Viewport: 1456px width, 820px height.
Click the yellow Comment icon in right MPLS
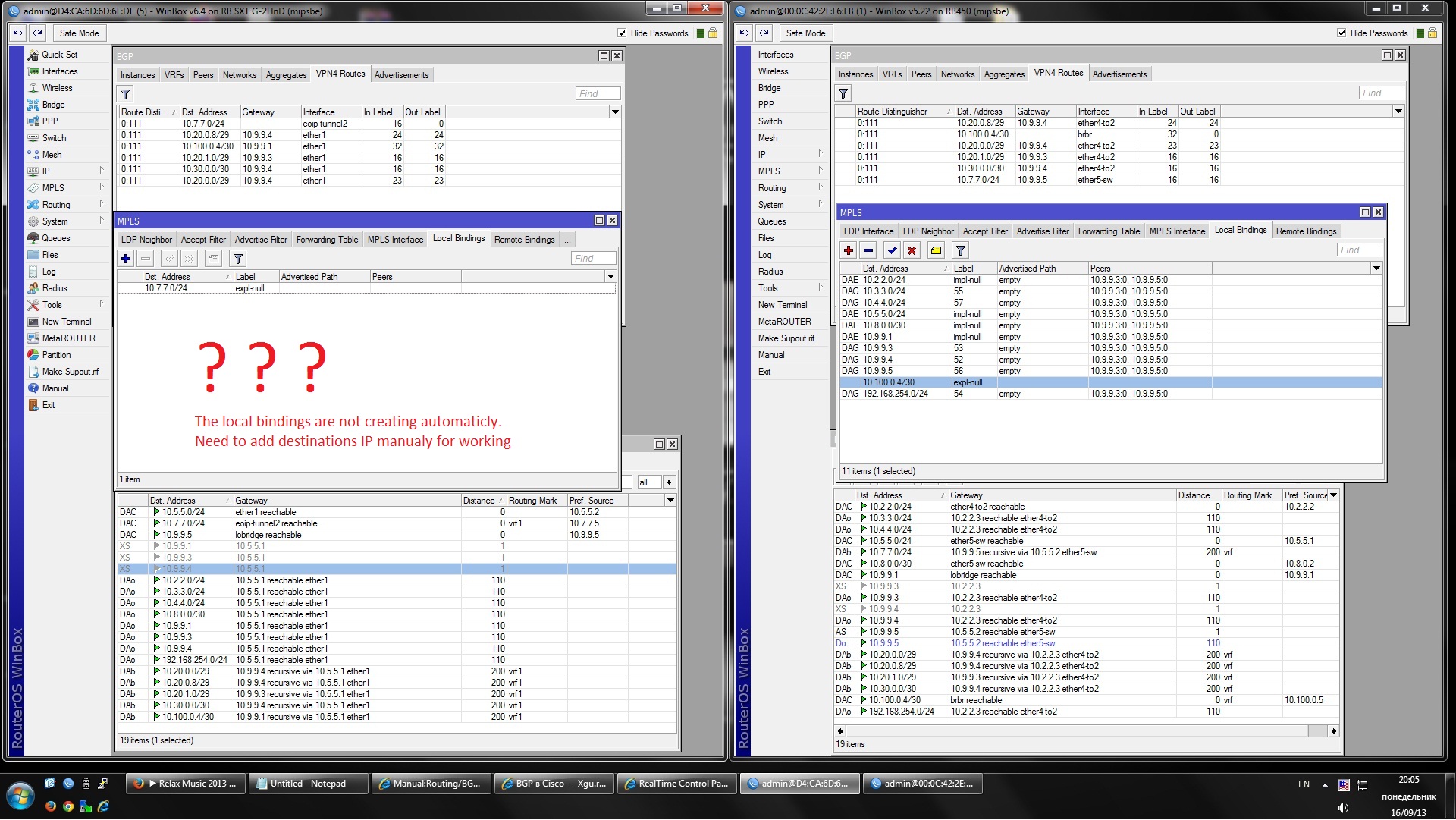coord(936,250)
